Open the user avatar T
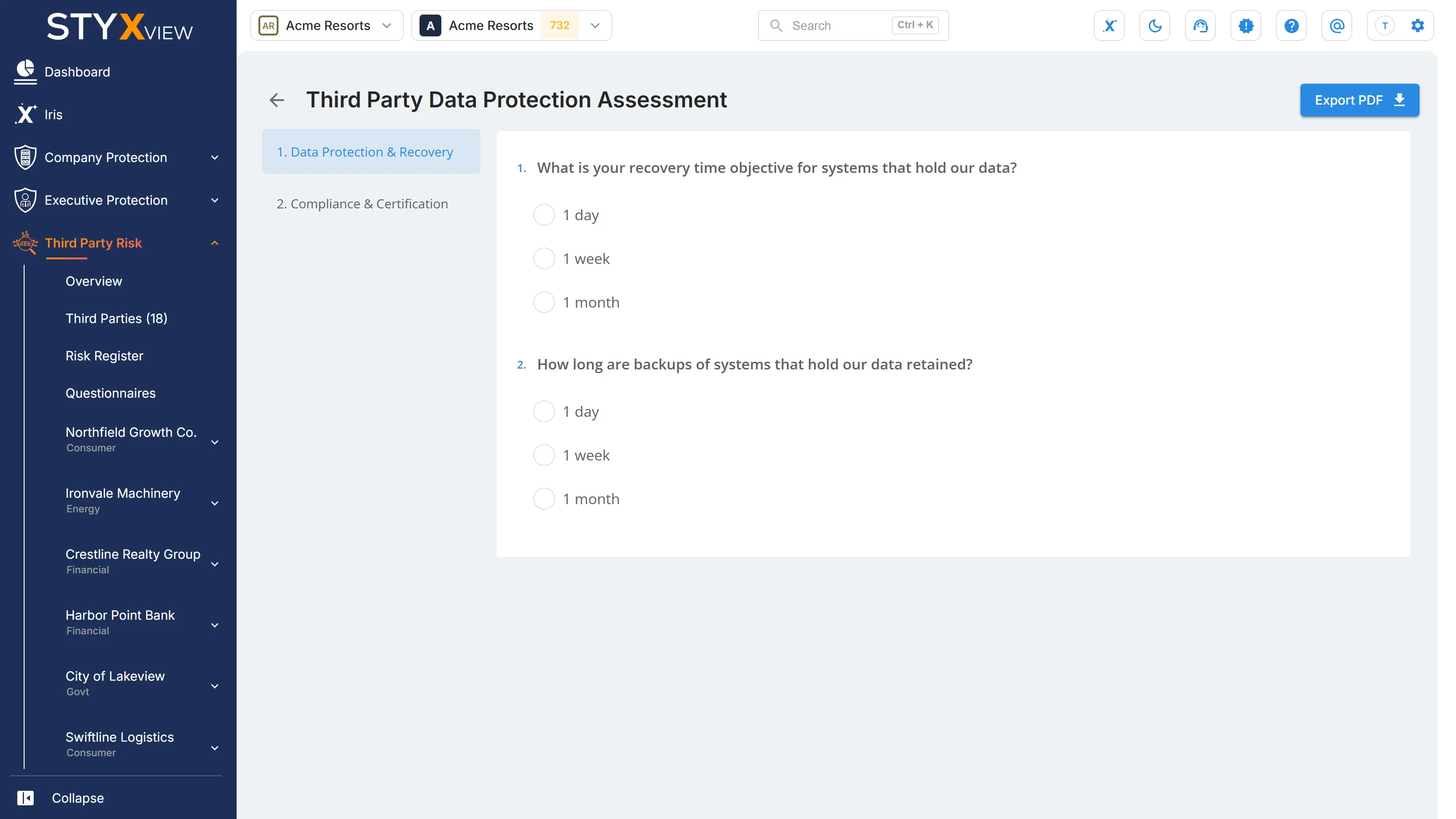Screen dimensions: 1456x819 point(1385,25)
